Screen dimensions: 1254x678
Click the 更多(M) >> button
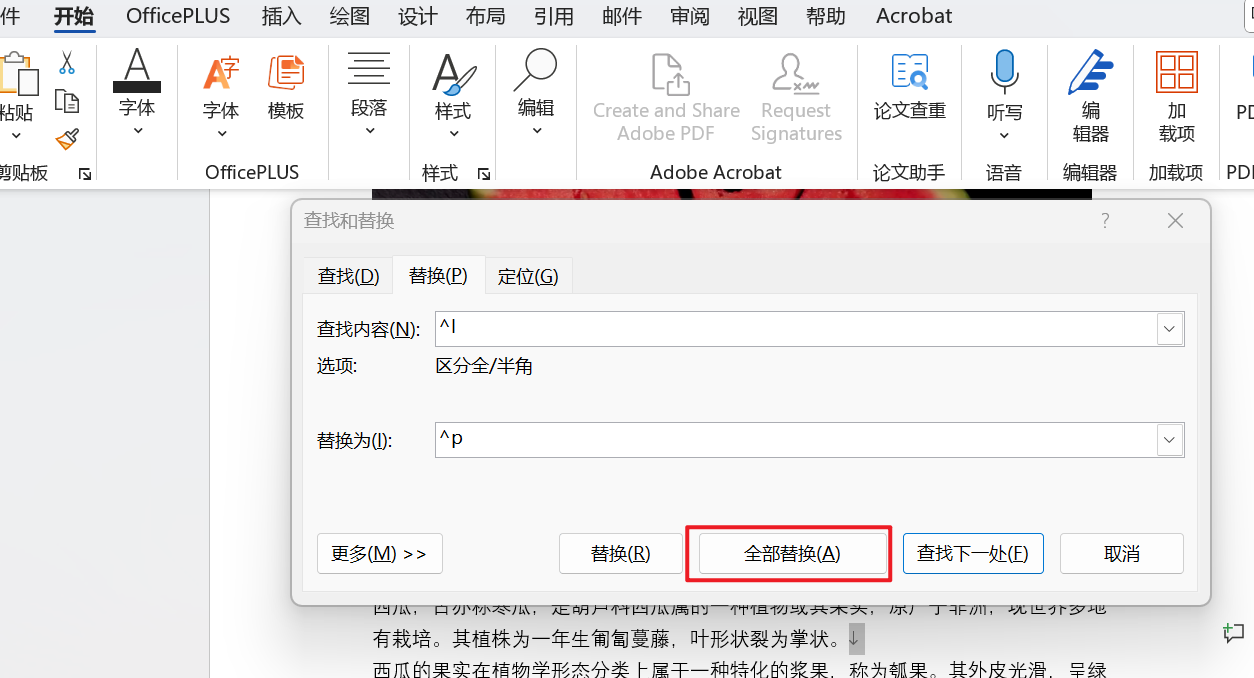[x=380, y=553]
